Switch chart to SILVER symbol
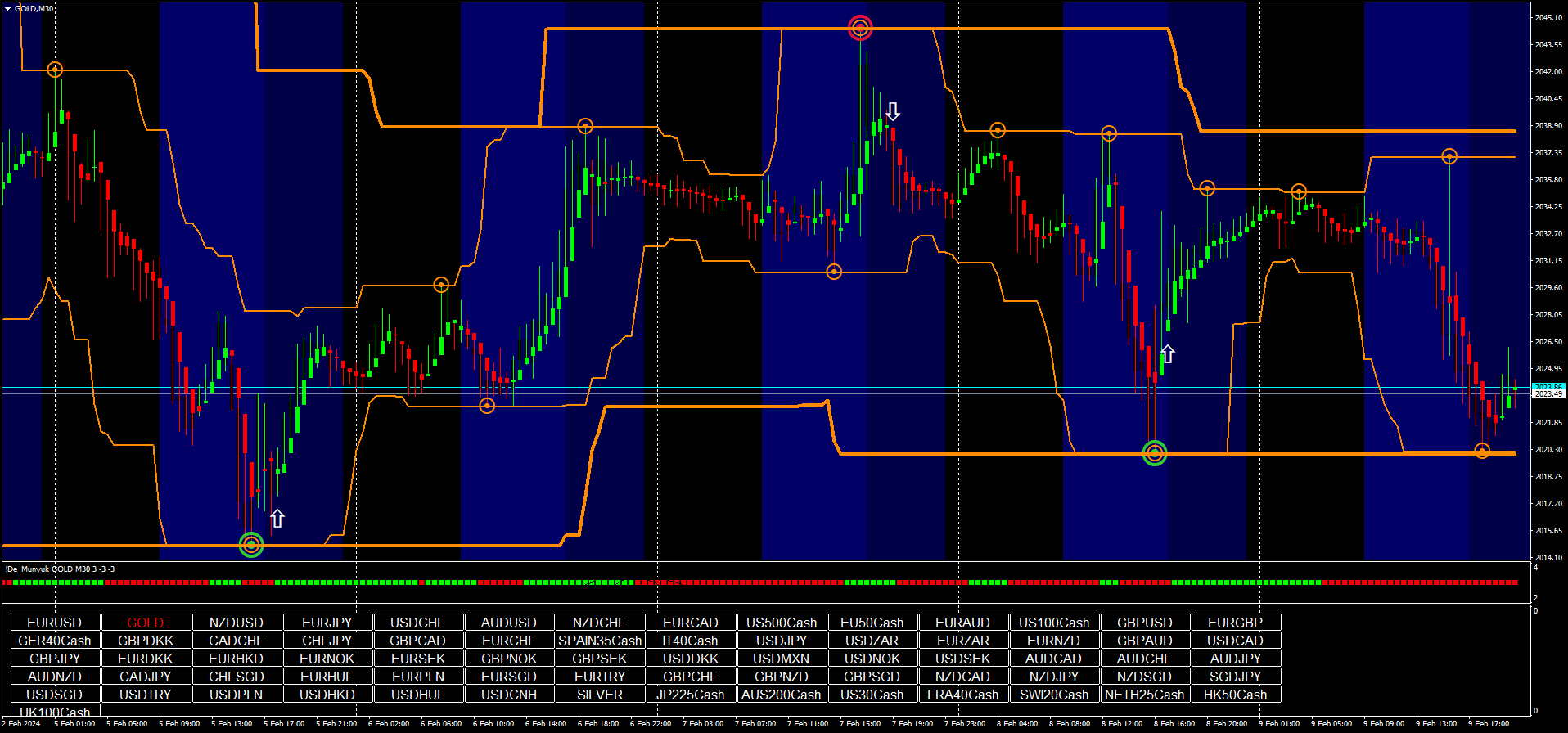 (x=600, y=695)
